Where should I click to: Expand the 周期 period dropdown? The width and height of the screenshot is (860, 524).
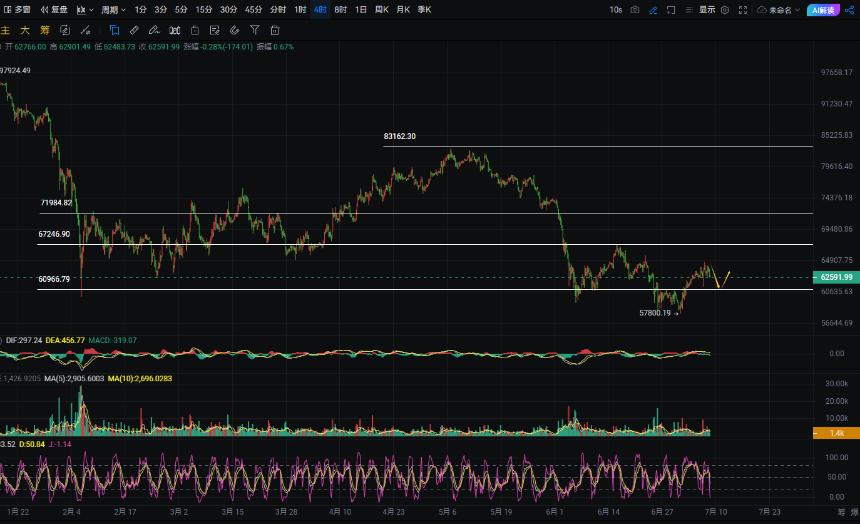tap(113, 10)
